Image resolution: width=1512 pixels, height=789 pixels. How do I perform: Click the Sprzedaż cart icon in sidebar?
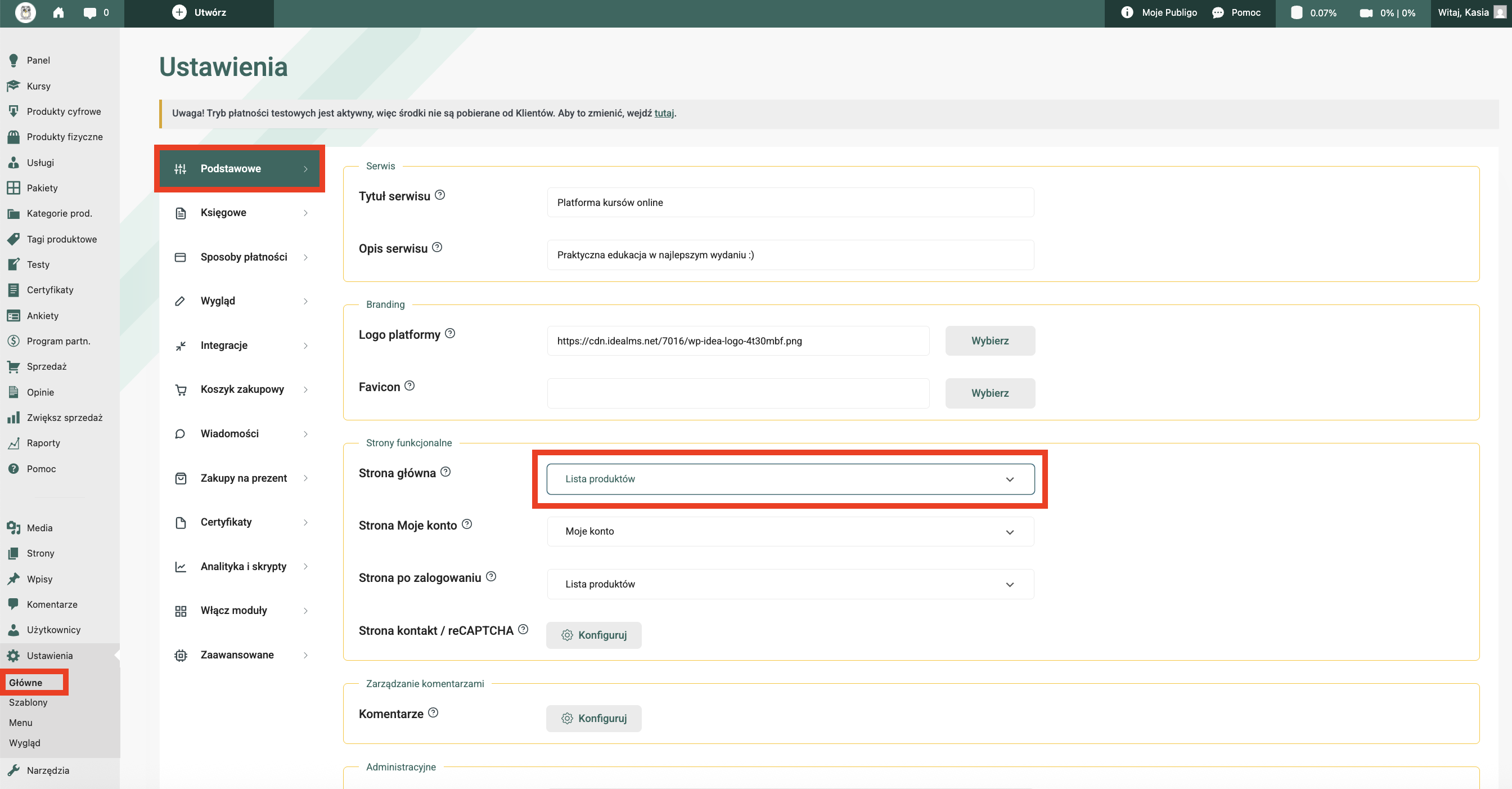[13, 367]
